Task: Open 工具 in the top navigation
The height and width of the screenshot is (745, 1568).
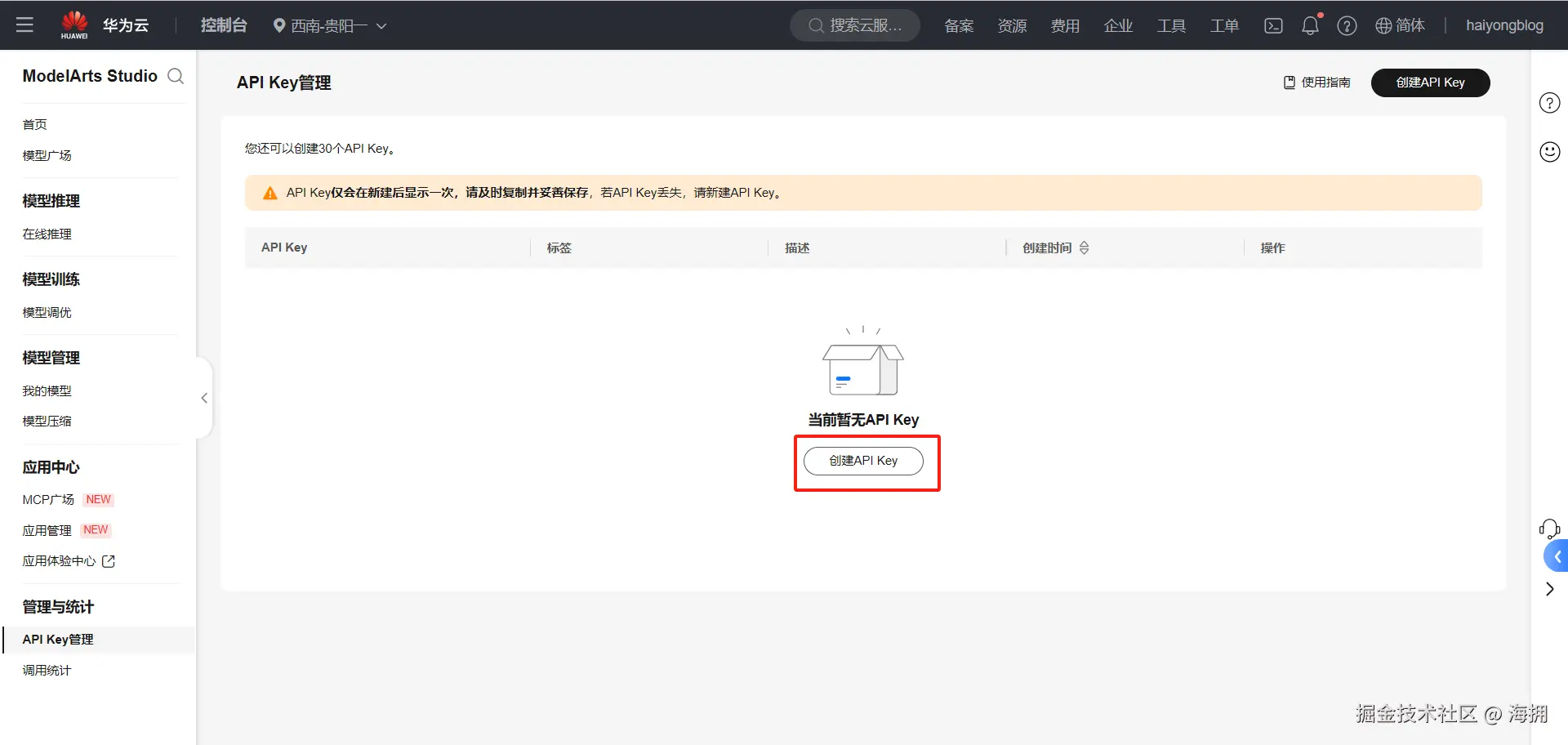Action: [x=1171, y=26]
